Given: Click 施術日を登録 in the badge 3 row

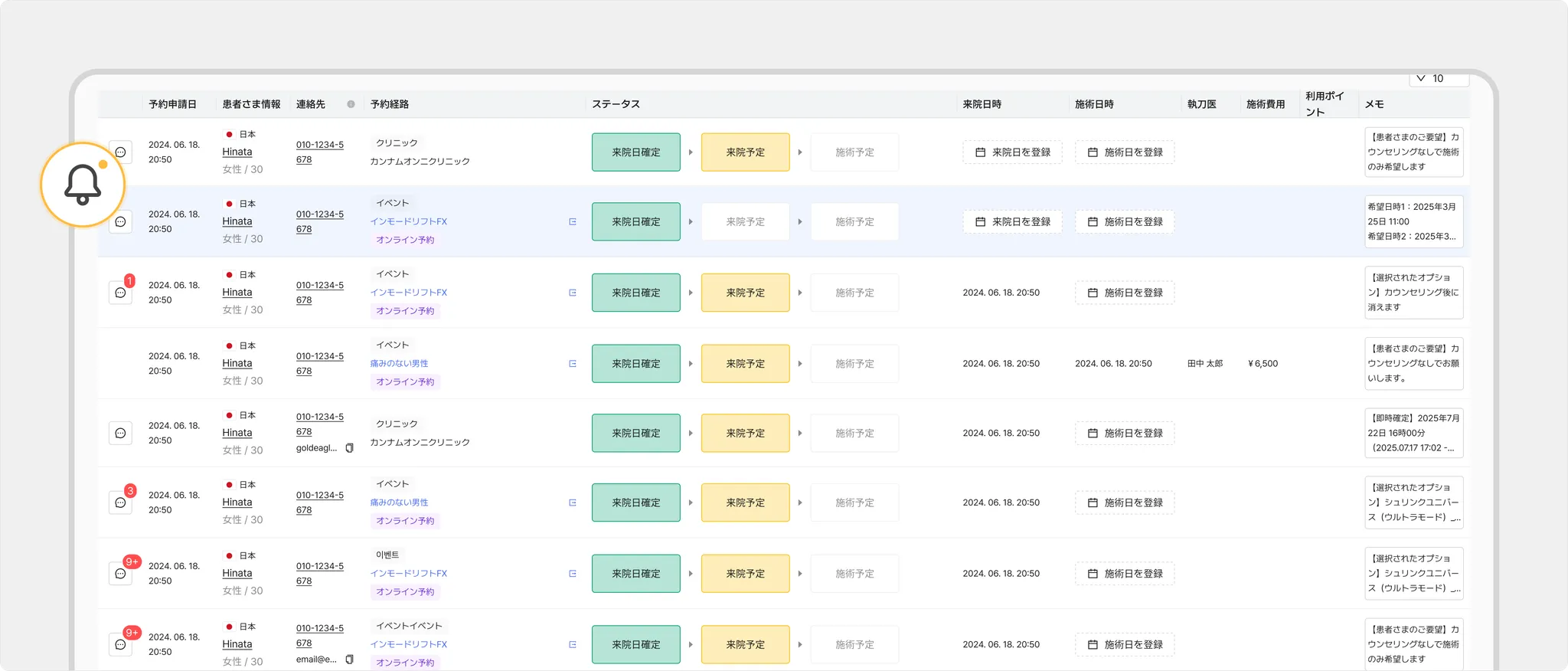Looking at the screenshot, I should (1125, 502).
